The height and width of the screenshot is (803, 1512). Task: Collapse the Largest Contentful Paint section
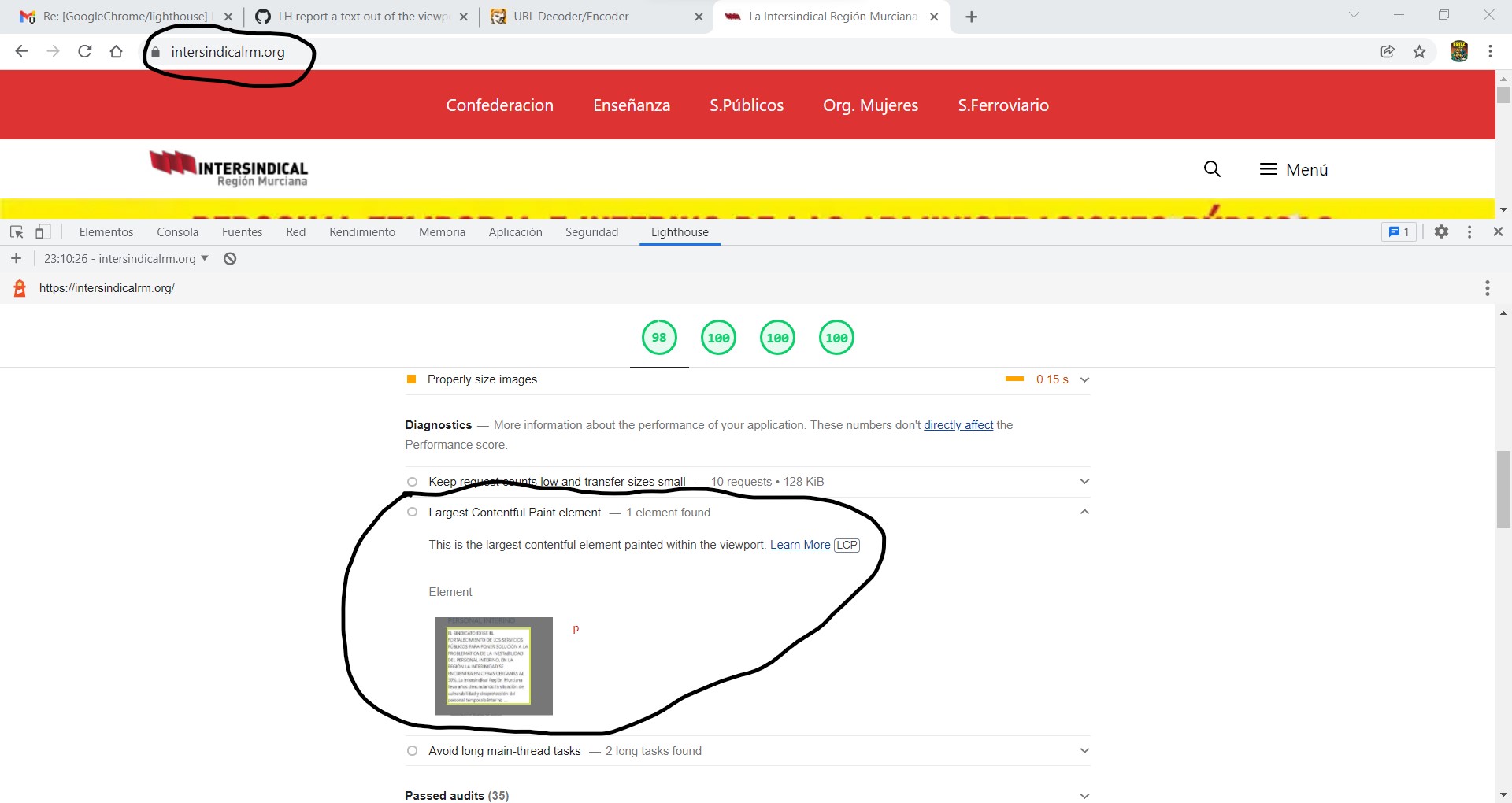(x=1084, y=512)
